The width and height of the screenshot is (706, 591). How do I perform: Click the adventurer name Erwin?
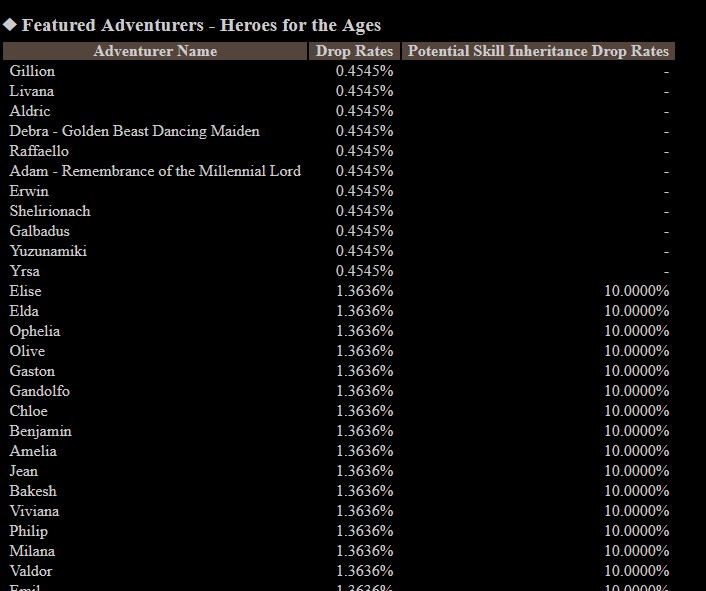point(29,191)
